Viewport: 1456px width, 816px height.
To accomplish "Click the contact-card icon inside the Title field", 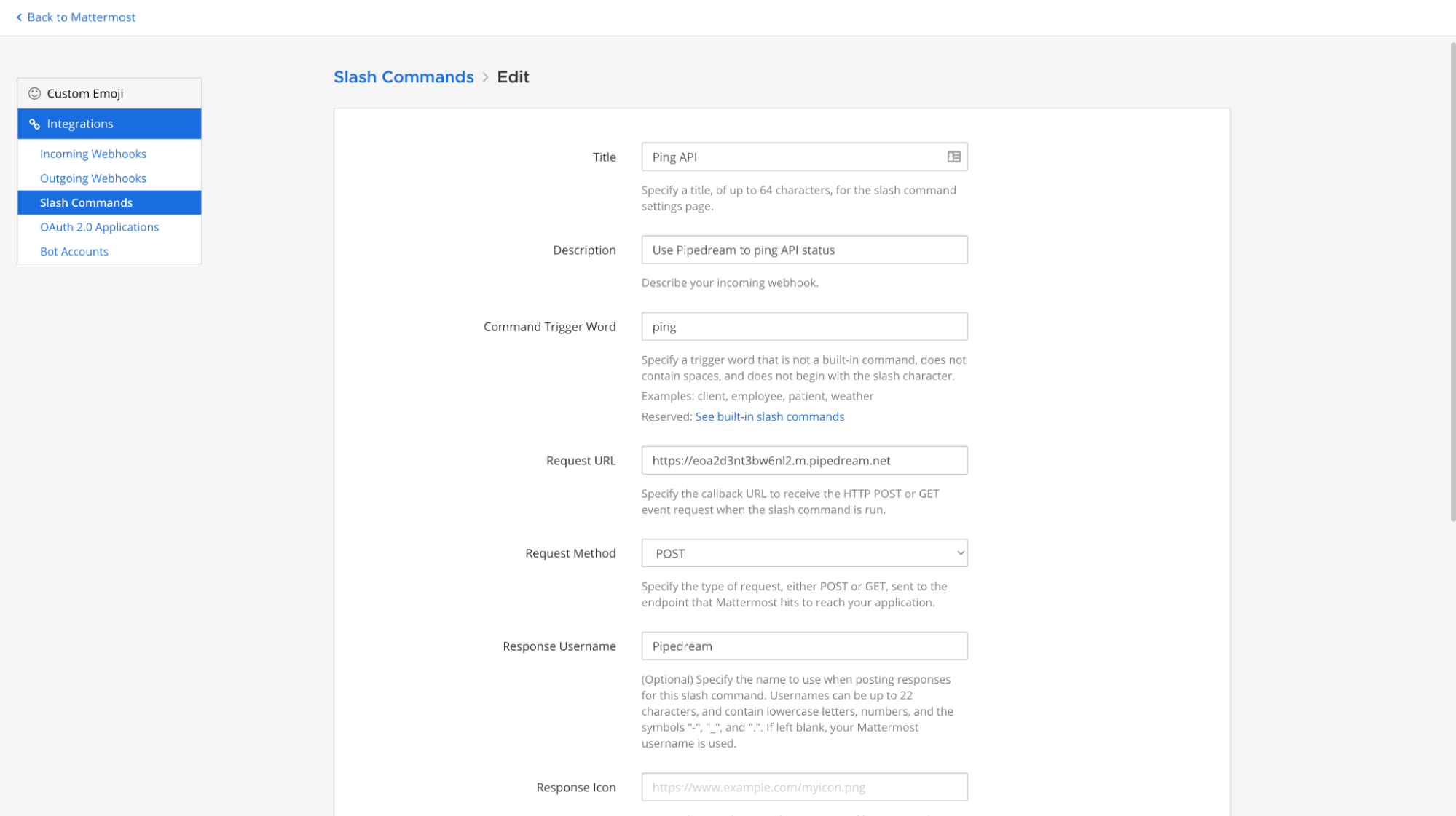I will coord(954,157).
